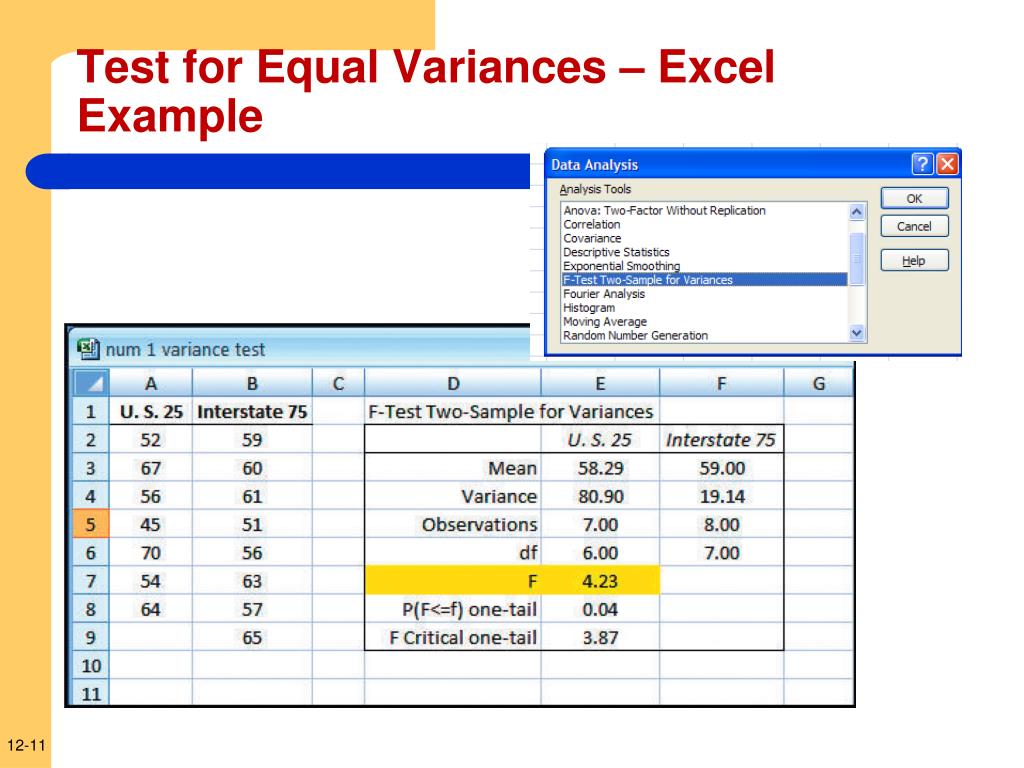Viewport: 1024px width, 768px height.
Task: Click Cancel in the Data Analysis dialog
Action: click(x=914, y=227)
